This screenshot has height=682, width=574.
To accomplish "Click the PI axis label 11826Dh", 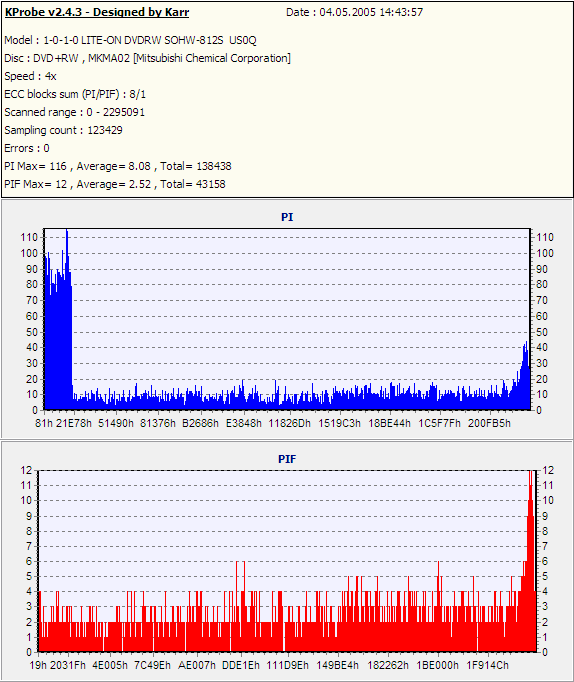I will (x=290, y=423).
